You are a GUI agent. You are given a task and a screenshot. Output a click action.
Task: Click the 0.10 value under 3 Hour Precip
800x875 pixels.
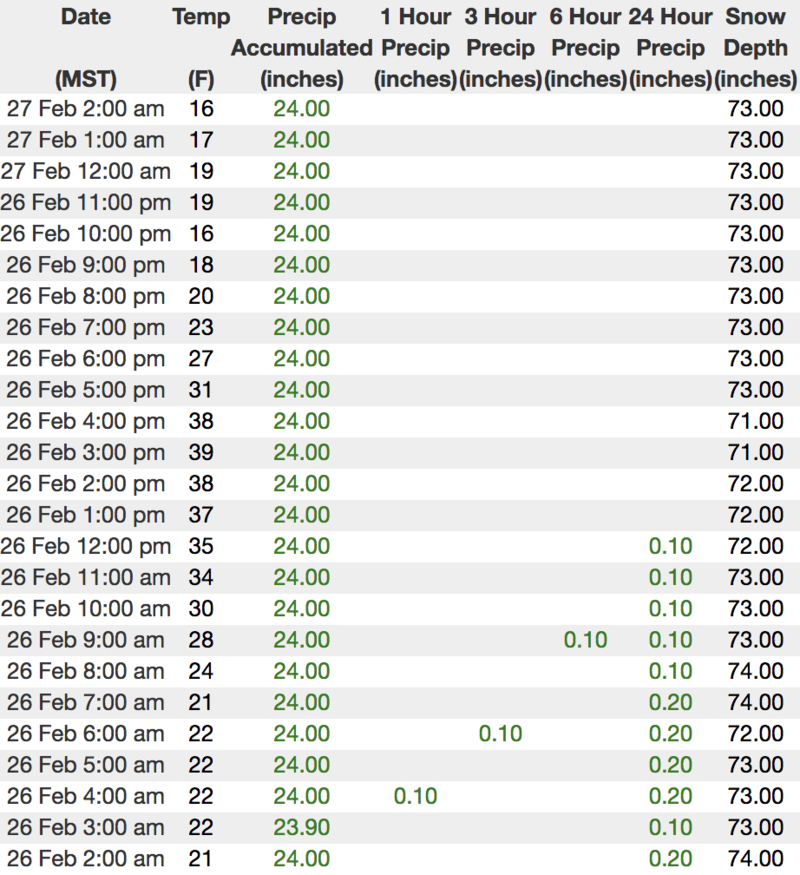tap(501, 733)
